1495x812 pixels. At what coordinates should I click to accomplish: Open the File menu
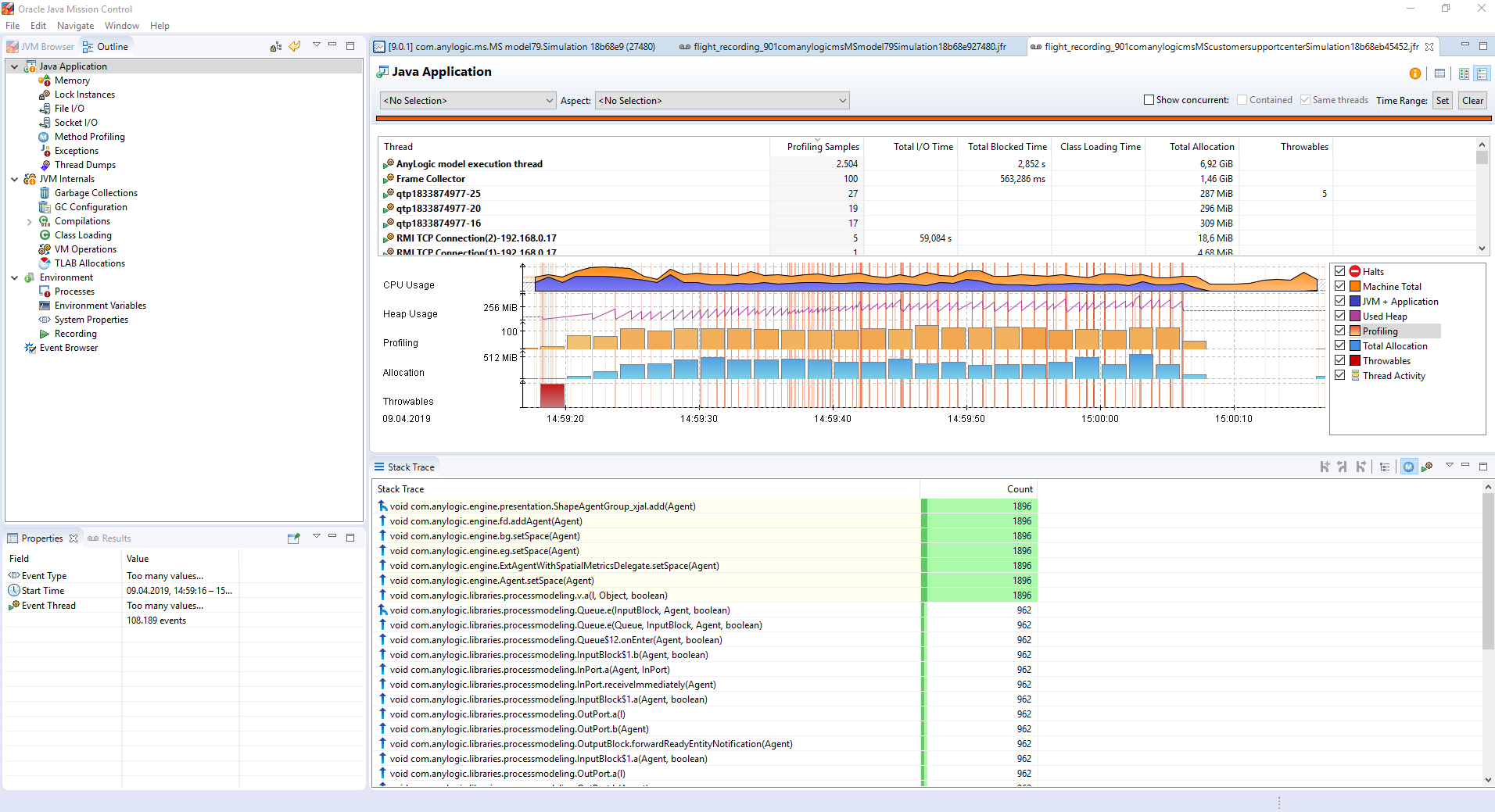click(x=13, y=26)
